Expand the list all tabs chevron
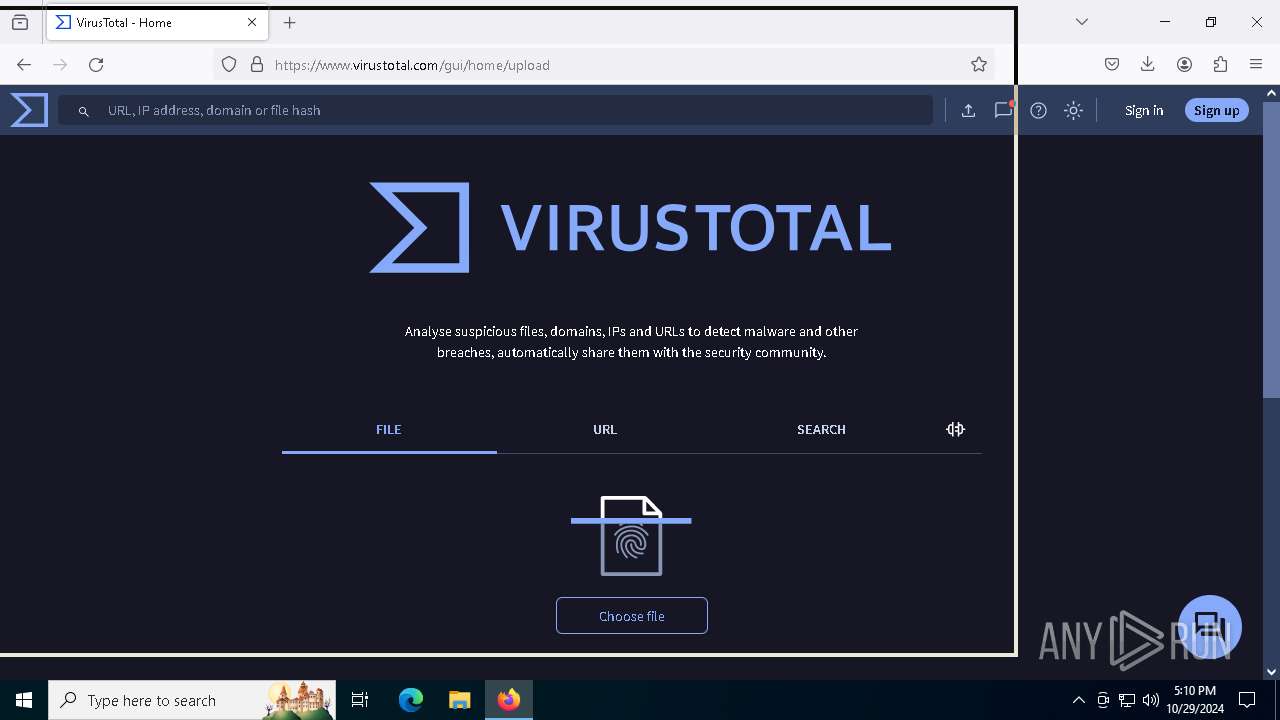The height and width of the screenshot is (720, 1280). [1082, 22]
